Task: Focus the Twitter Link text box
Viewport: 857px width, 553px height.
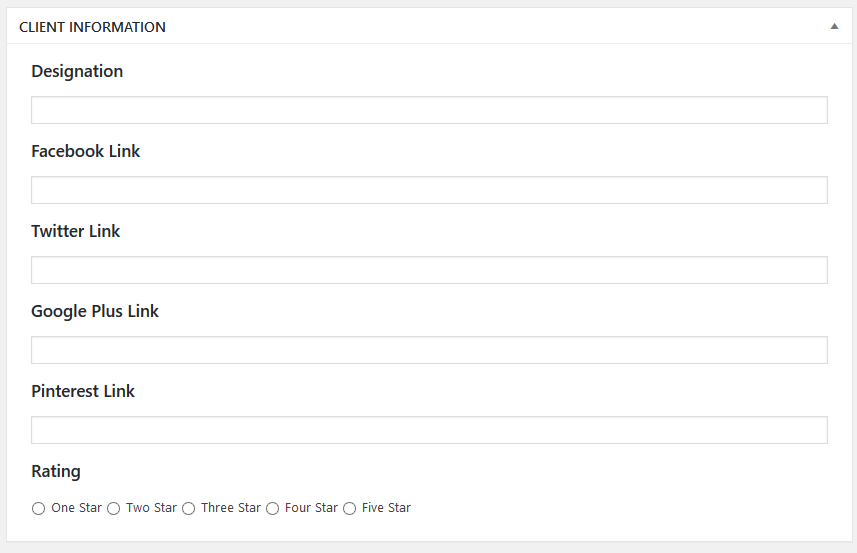Action: 429,270
